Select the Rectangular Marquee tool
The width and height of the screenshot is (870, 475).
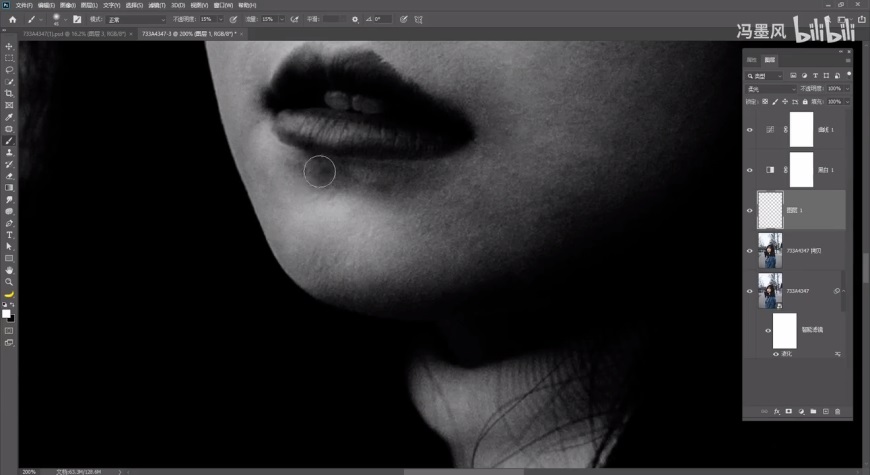click(9, 58)
